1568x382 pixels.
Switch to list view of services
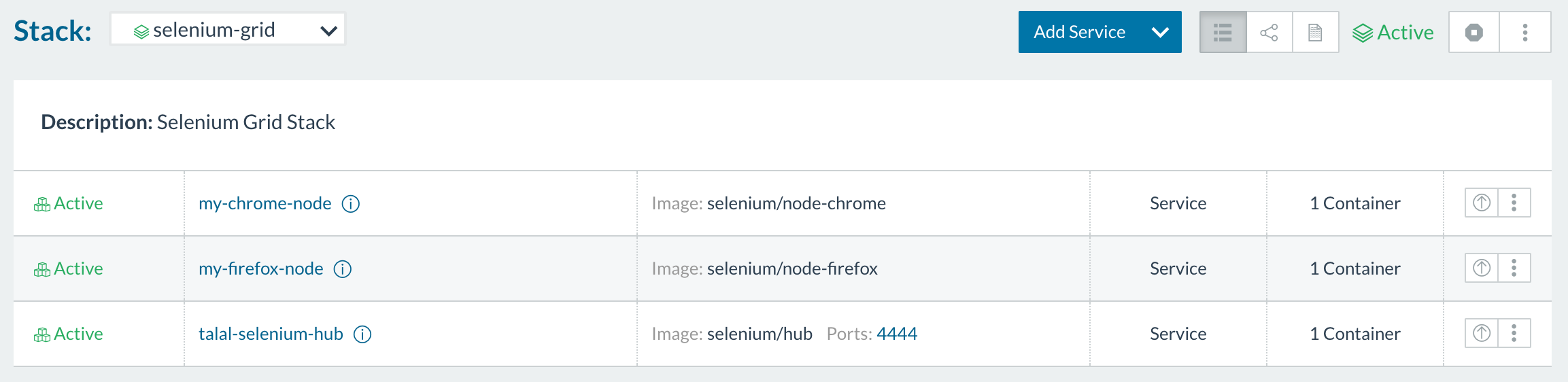1223,32
